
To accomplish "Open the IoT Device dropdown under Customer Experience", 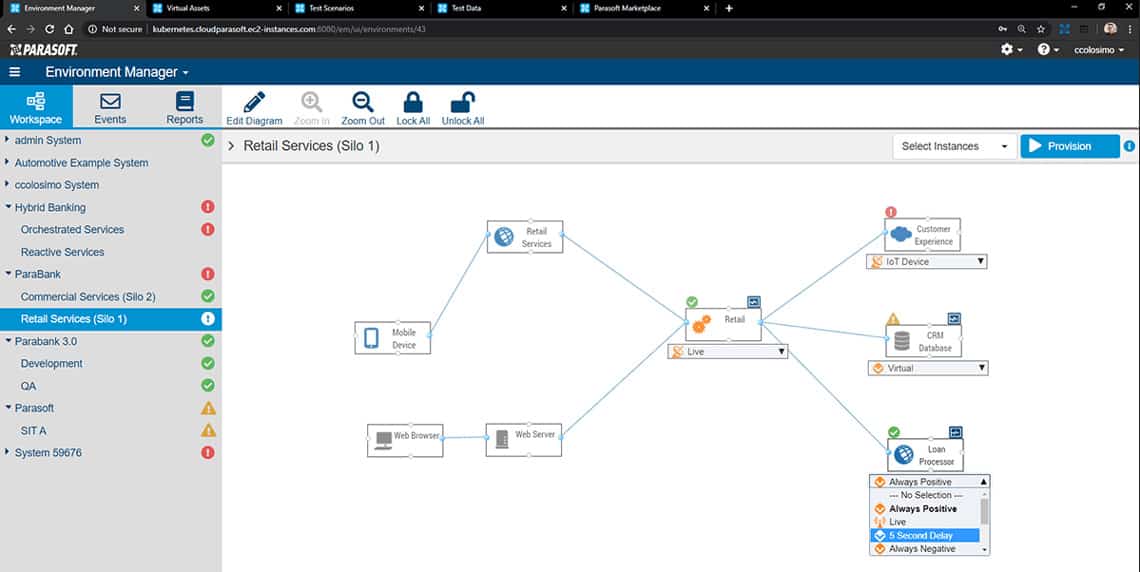I will coord(927,262).
